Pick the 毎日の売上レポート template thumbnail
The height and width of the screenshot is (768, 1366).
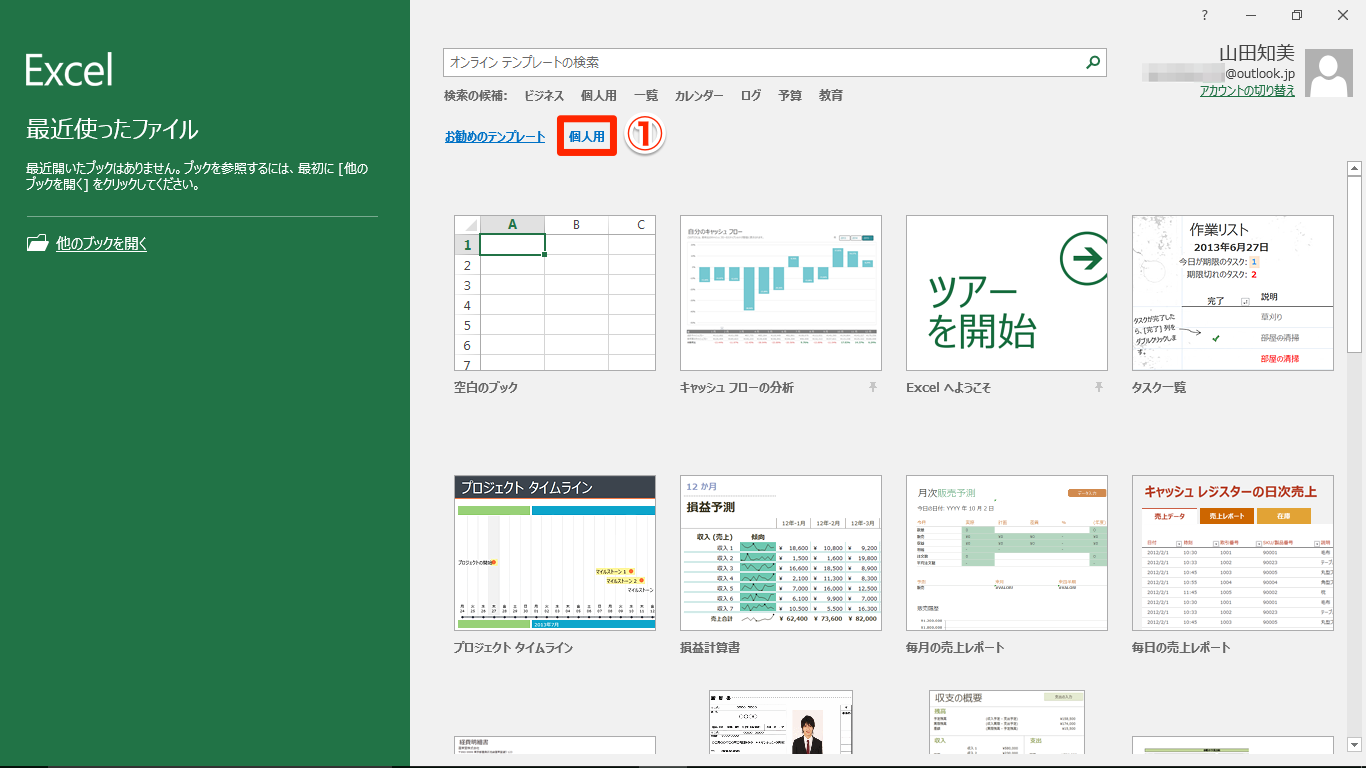click(x=1233, y=553)
